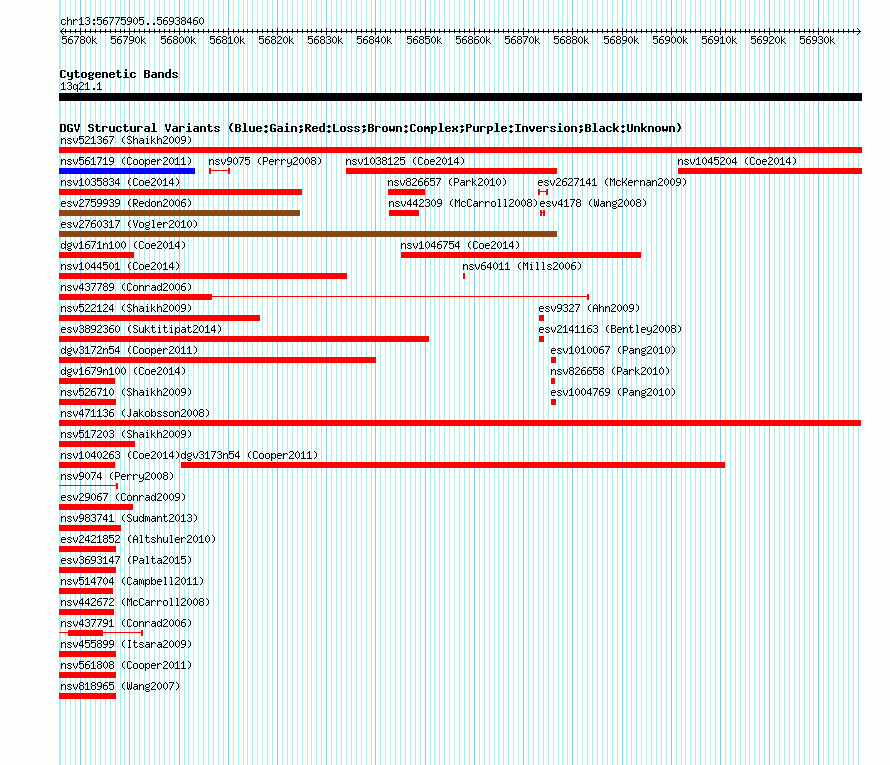Click nsv437791 (Conrad2006) label
The image size is (890, 765).
pos(126,623)
